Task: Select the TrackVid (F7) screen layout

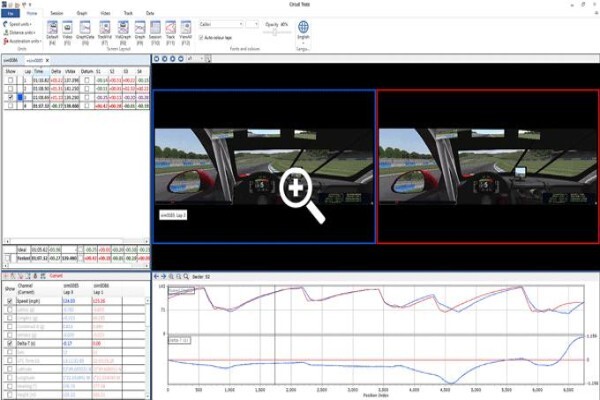Action: (104, 33)
